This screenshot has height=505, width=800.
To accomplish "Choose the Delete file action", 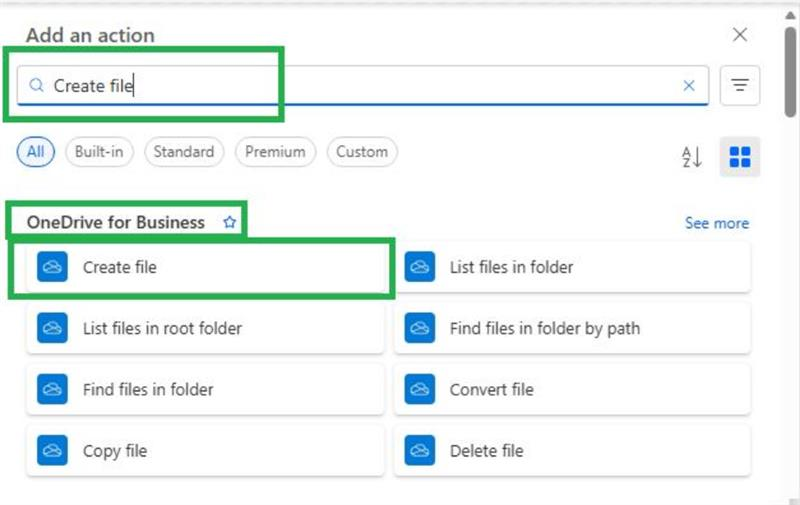I will pos(572,450).
